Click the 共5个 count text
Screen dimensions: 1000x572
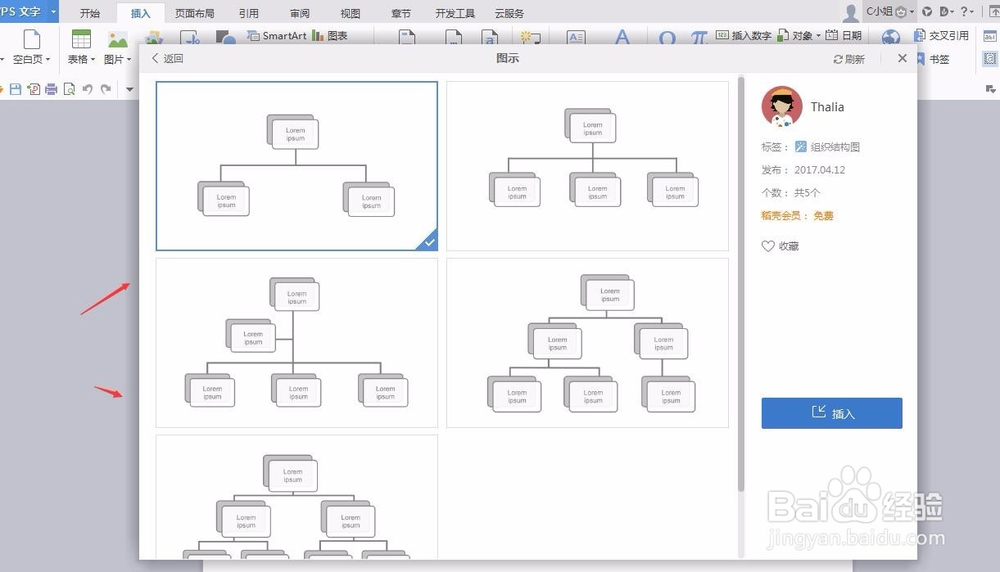click(807, 193)
